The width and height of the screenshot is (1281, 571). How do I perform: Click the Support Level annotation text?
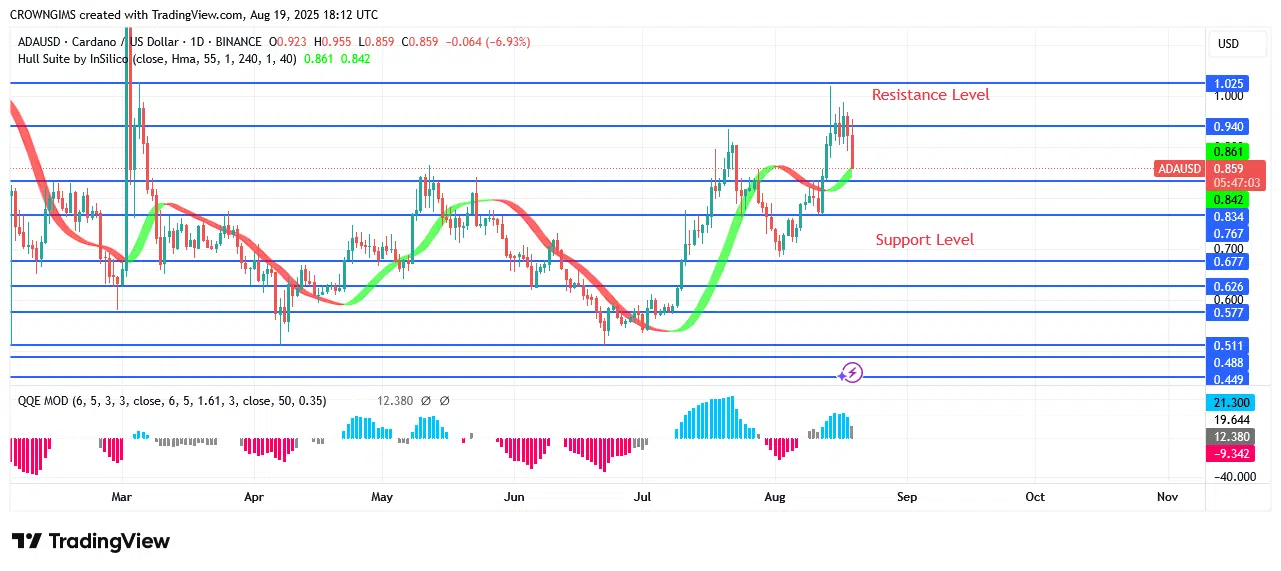(x=924, y=240)
